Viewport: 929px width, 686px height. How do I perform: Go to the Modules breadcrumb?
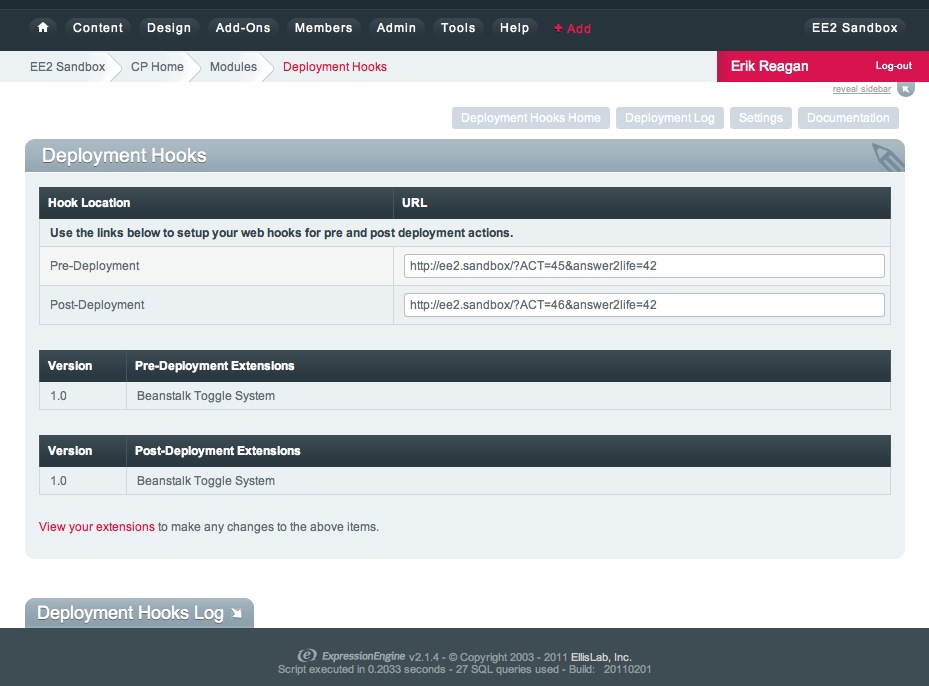tap(233, 67)
